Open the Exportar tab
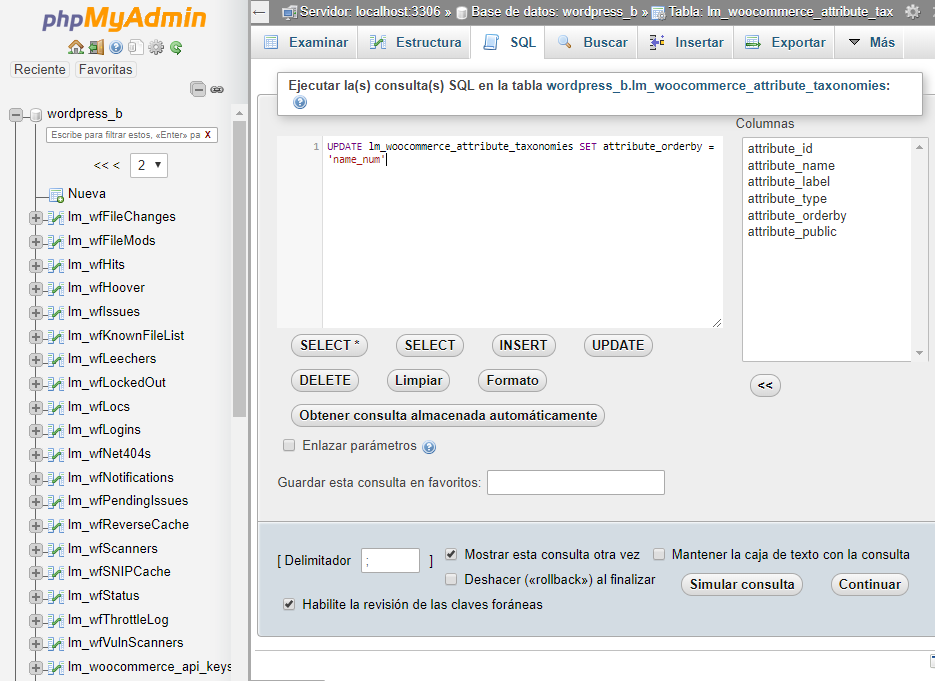 click(x=784, y=42)
